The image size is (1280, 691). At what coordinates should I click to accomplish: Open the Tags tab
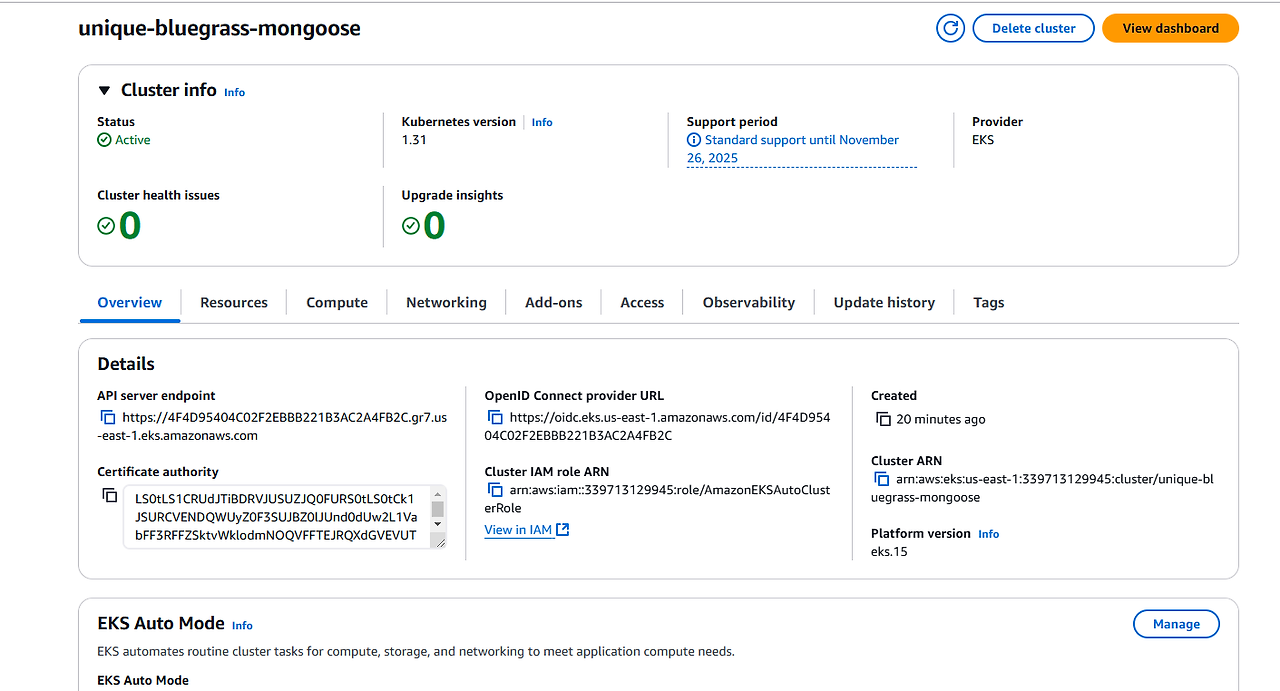(989, 302)
